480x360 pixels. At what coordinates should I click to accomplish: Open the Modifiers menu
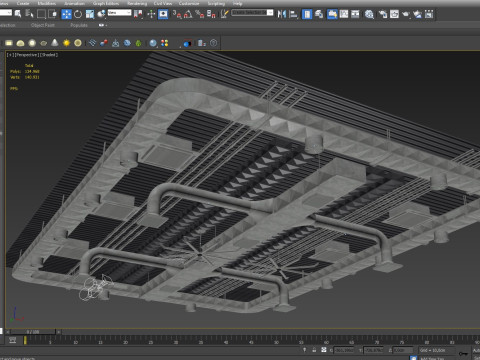pos(47,3)
